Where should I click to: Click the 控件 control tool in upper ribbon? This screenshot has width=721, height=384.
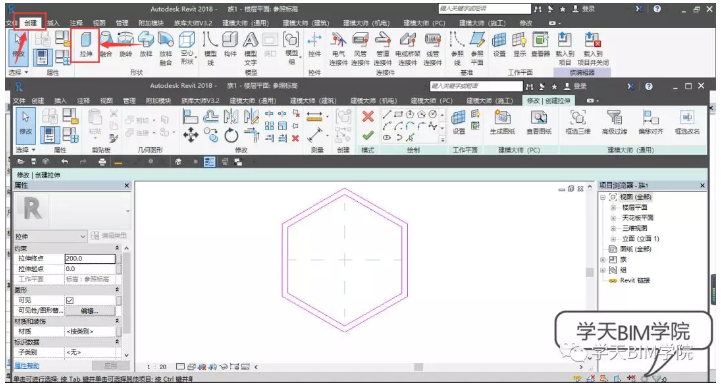click(x=315, y=45)
